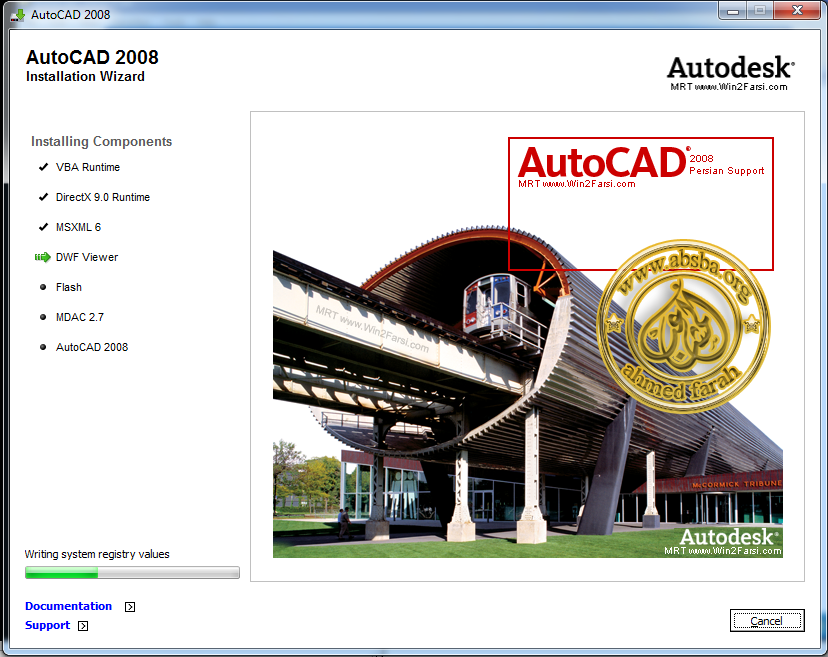Click the AutoCAD 2008 Installation Wizard title
Screen dimensions: 828x657
[x=92, y=65]
